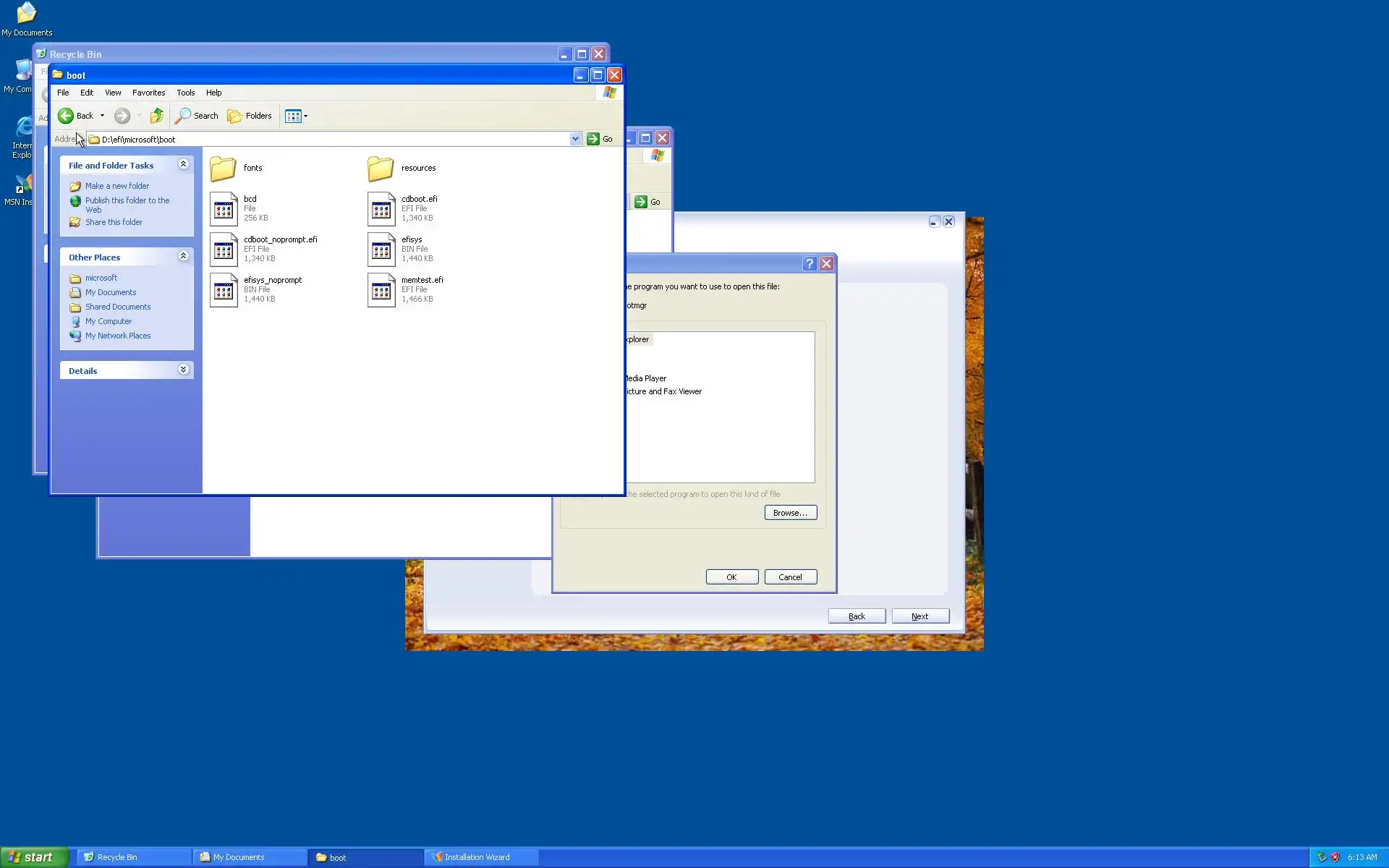Image resolution: width=1389 pixels, height=868 pixels.
Task: Collapse the File and Folder Tasks panel
Action: click(184, 165)
